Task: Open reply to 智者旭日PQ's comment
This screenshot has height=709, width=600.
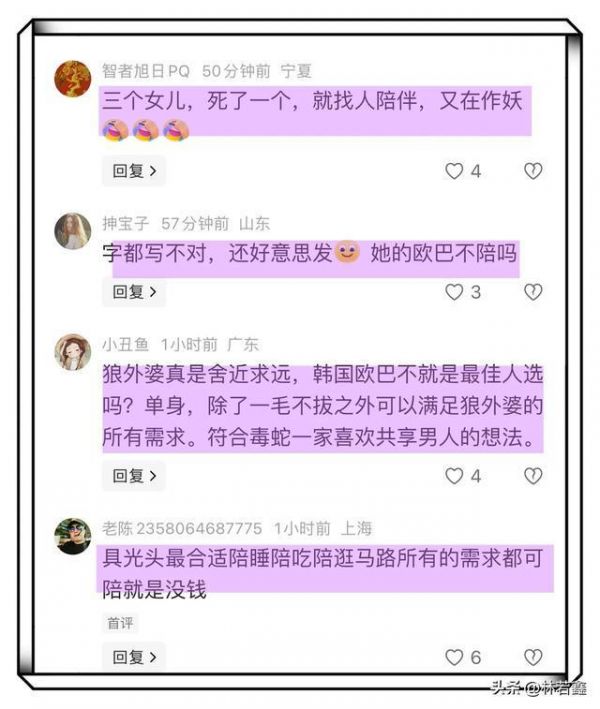Action: (134, 171)
